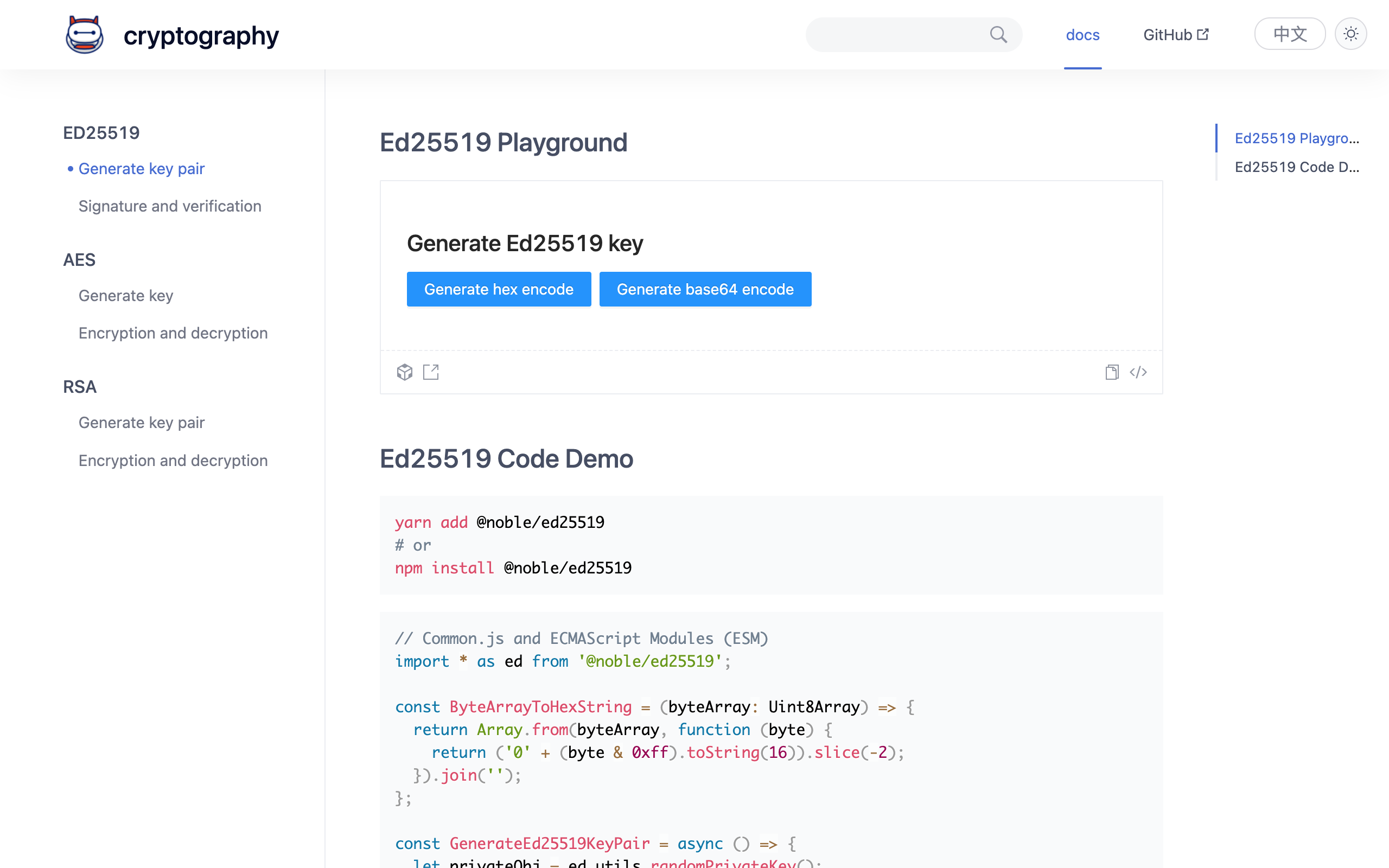The width and height of the screenshot is (1389, 868).
Task: Switch language to 中文
Action: point(1289,34)
